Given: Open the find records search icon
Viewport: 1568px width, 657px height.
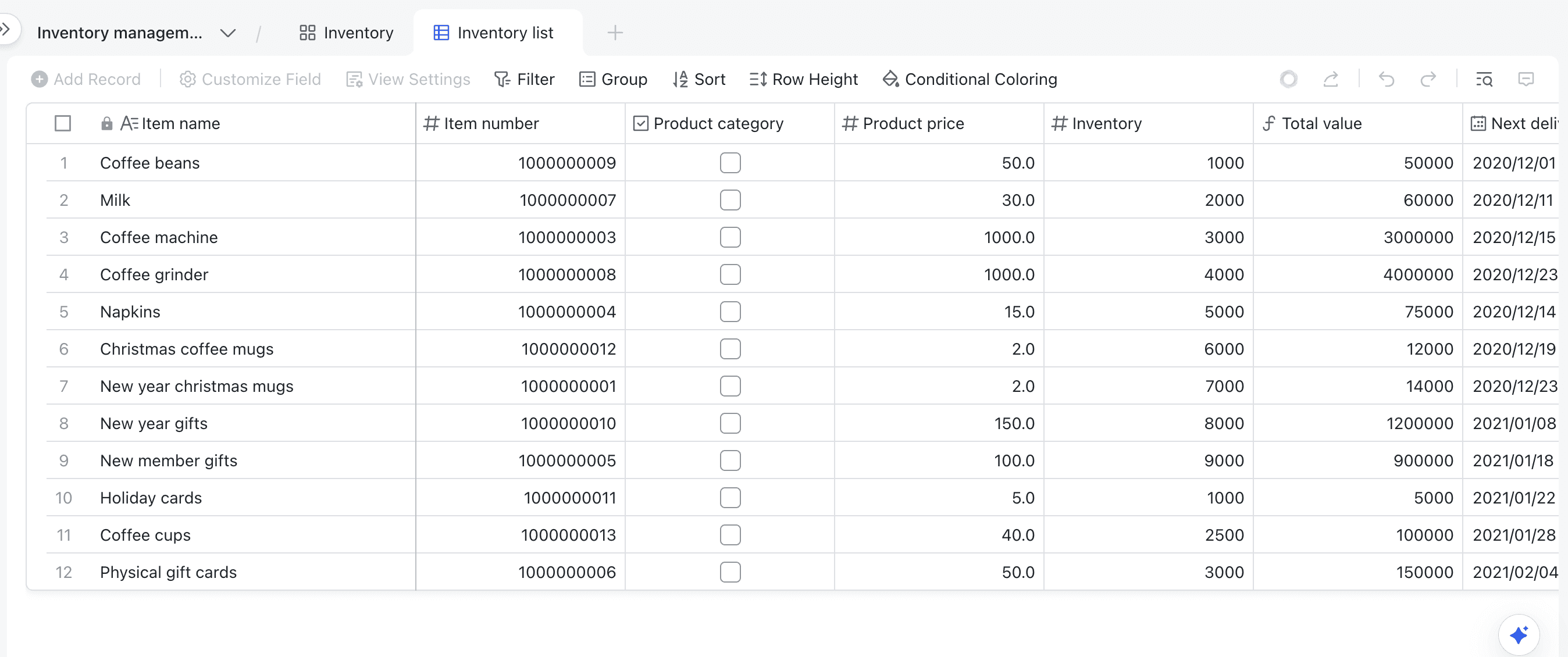Looking at the screenshot, I should click(x=1484, y=79).
